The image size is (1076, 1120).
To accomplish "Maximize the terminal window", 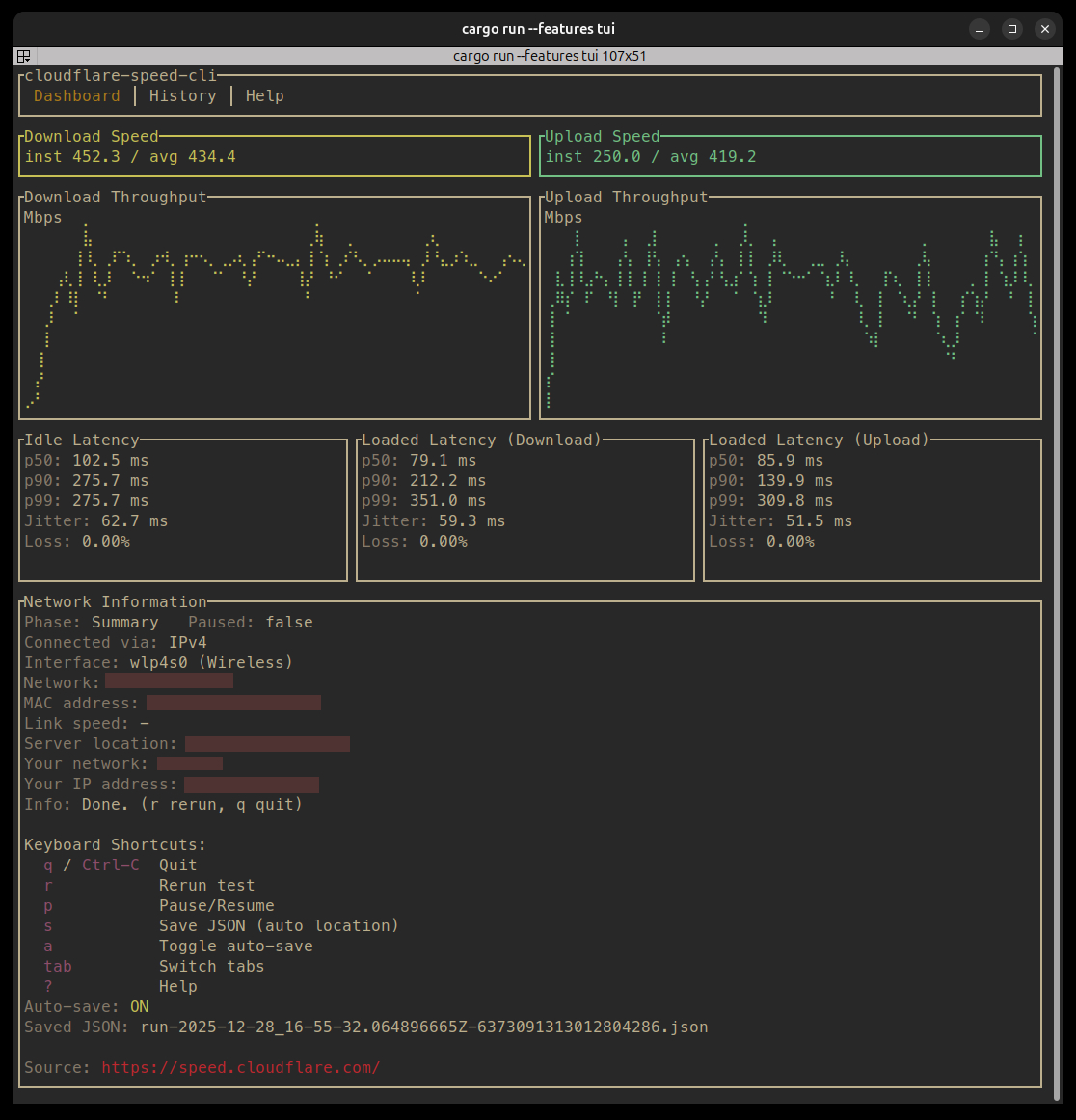I will (x=1012, y=29).
